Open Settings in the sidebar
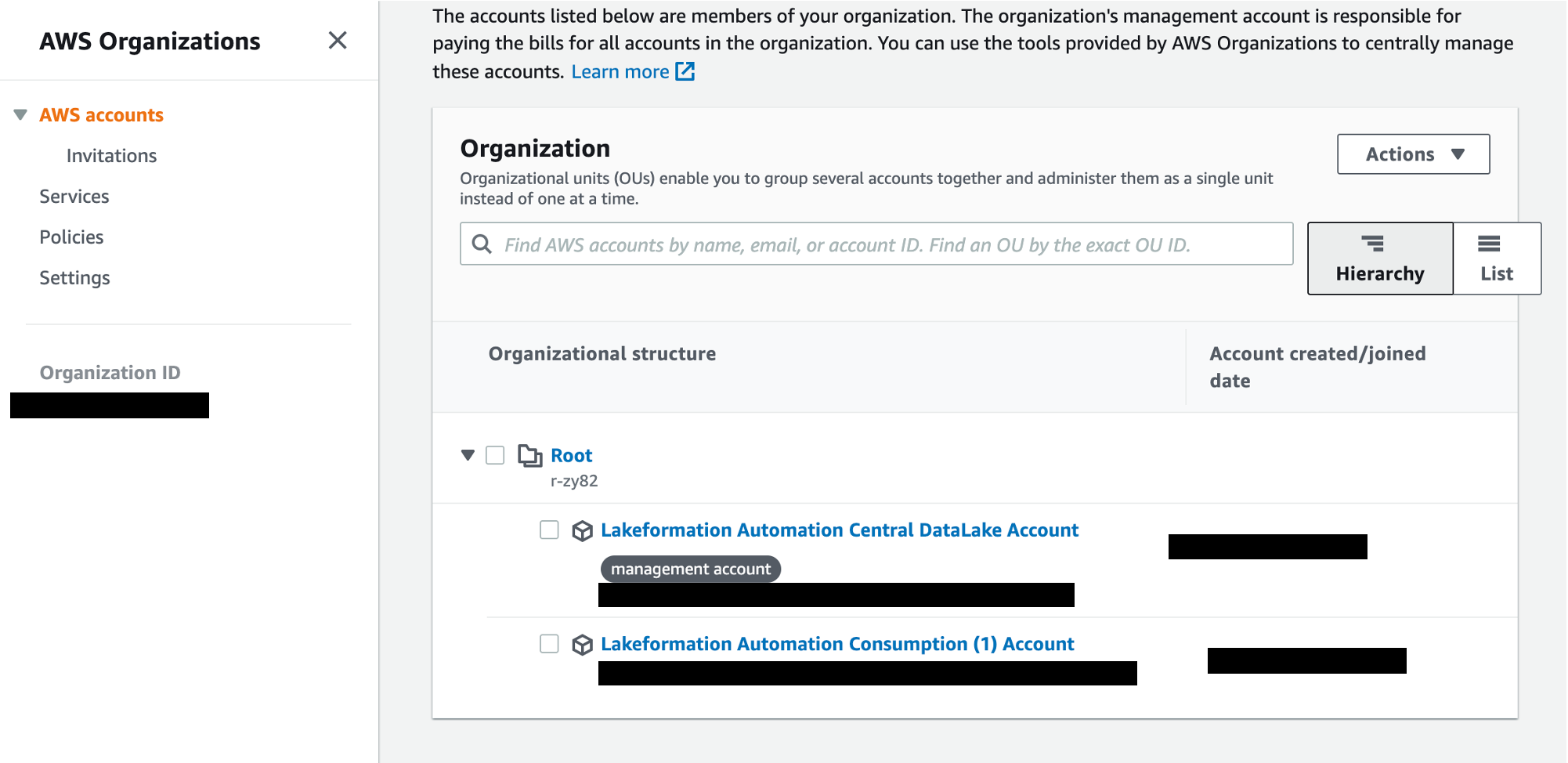 (x=74, y=278)
